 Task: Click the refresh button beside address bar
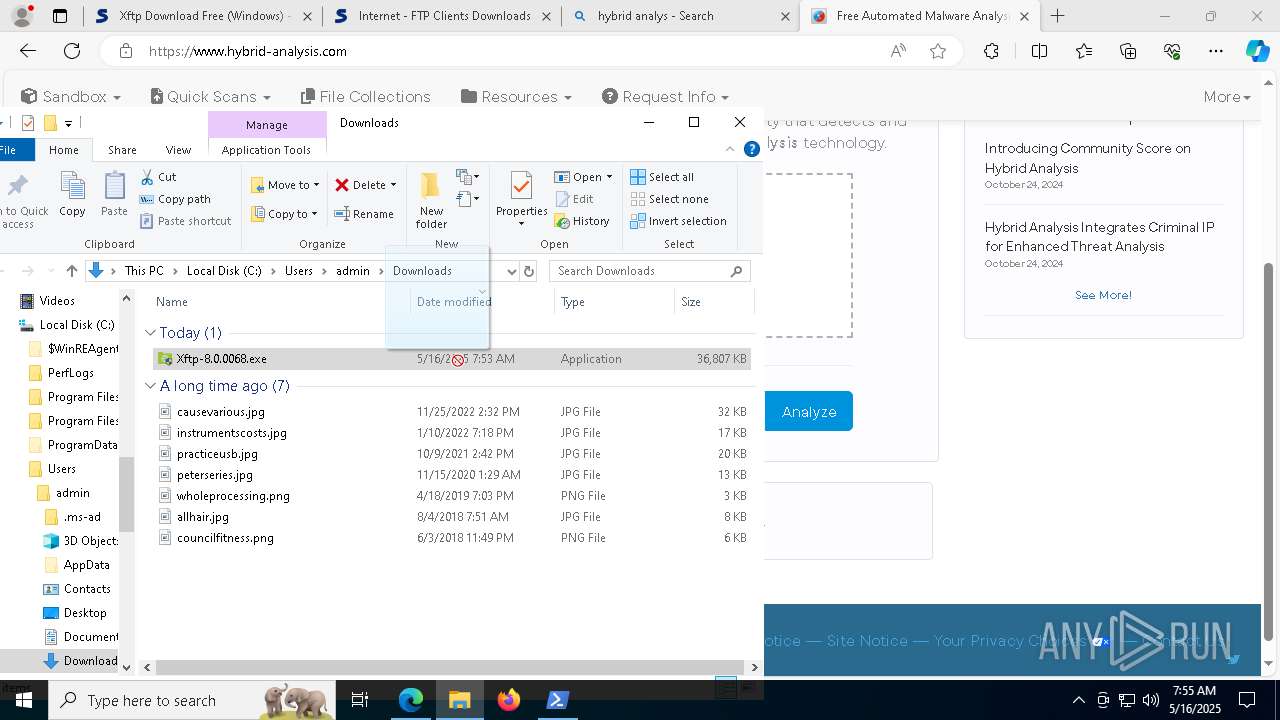(x=529, y=271)
